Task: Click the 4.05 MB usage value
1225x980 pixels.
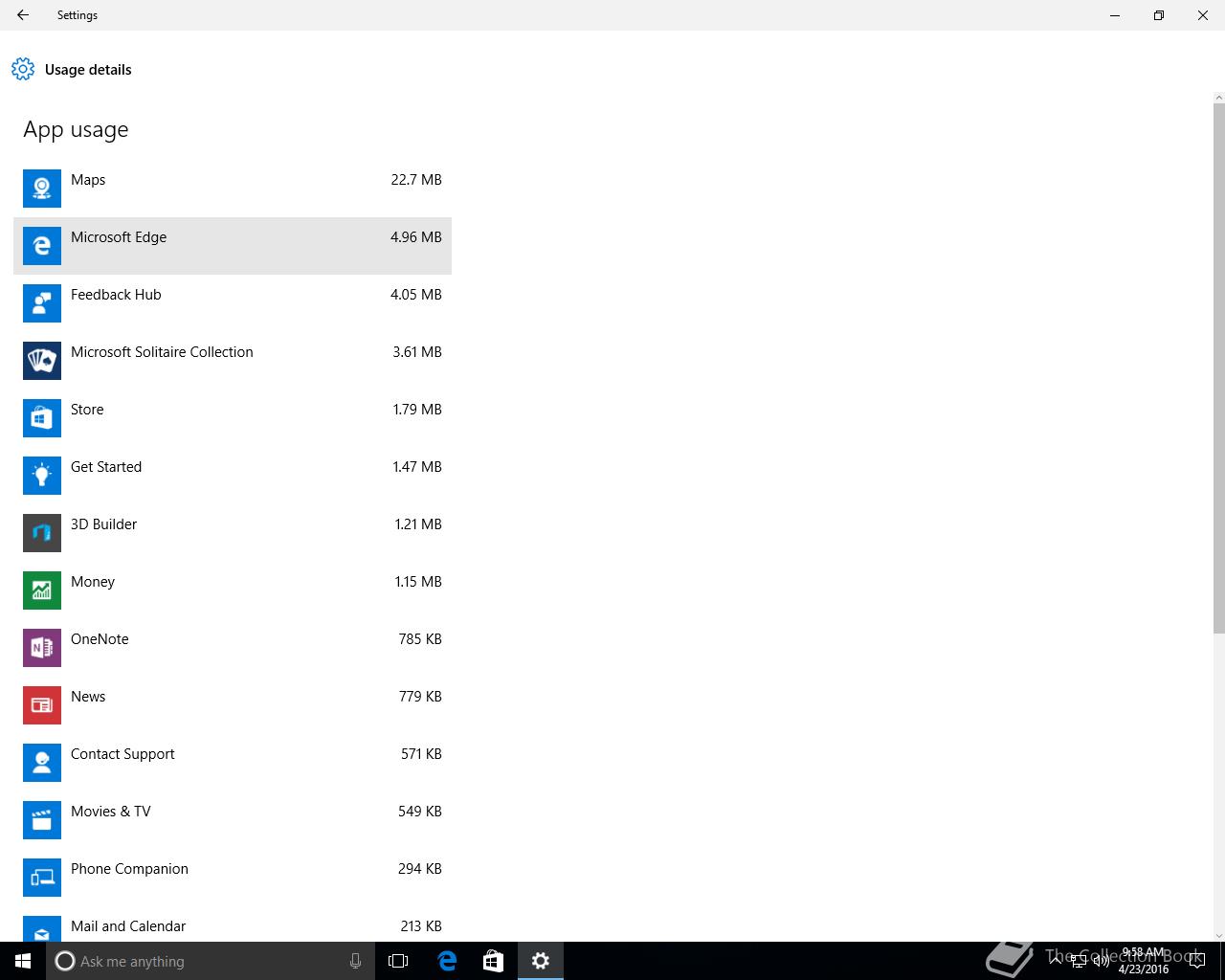Action: coord(416,295)
